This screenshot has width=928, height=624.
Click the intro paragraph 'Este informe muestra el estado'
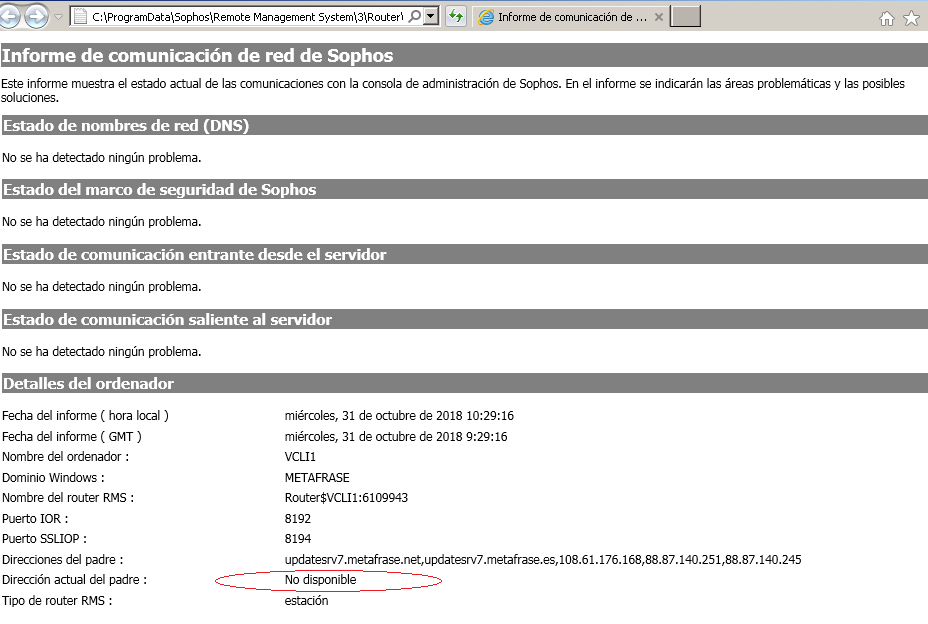[x=453, y=91]
